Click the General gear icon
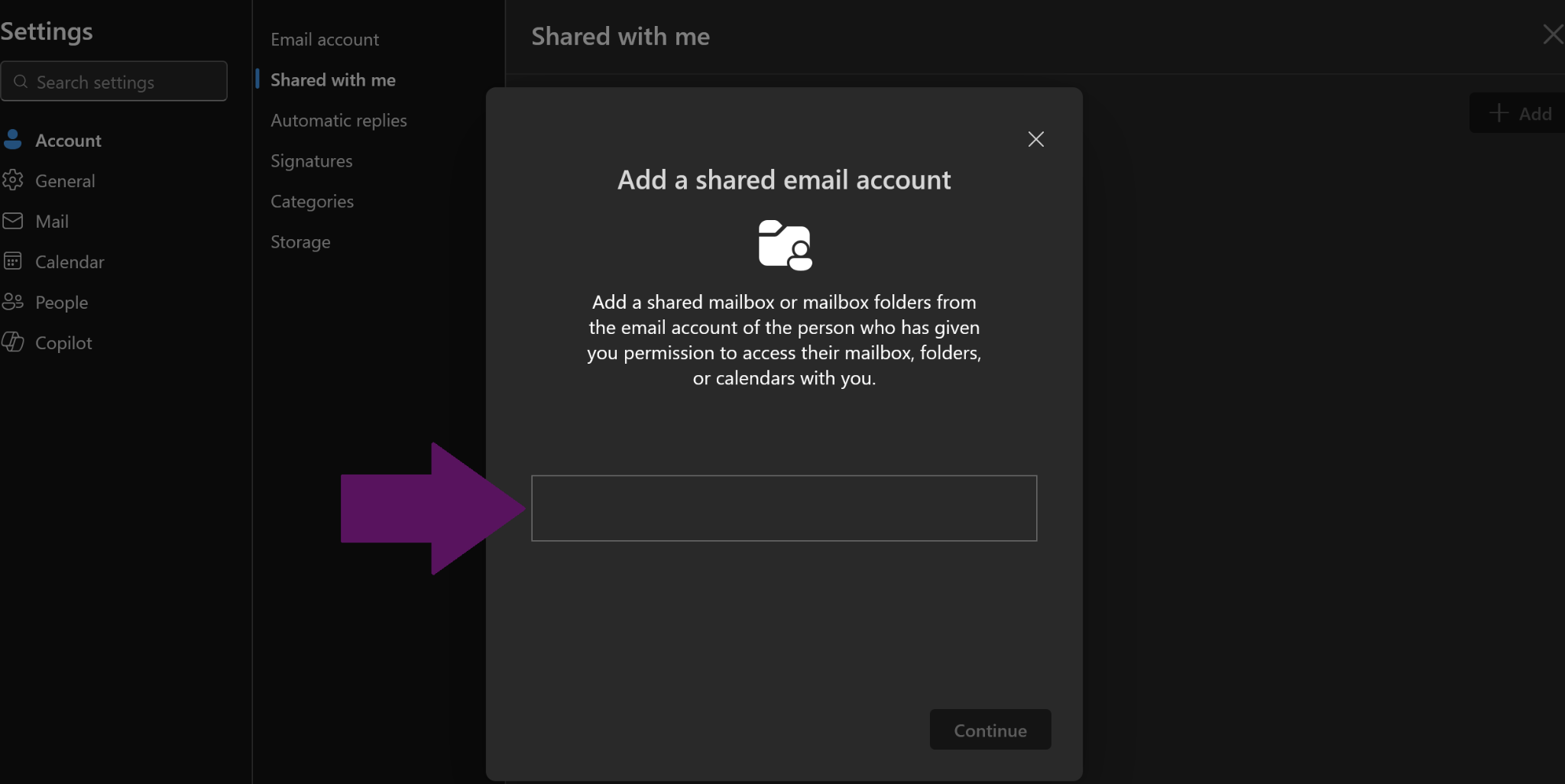 click(12, 180)
